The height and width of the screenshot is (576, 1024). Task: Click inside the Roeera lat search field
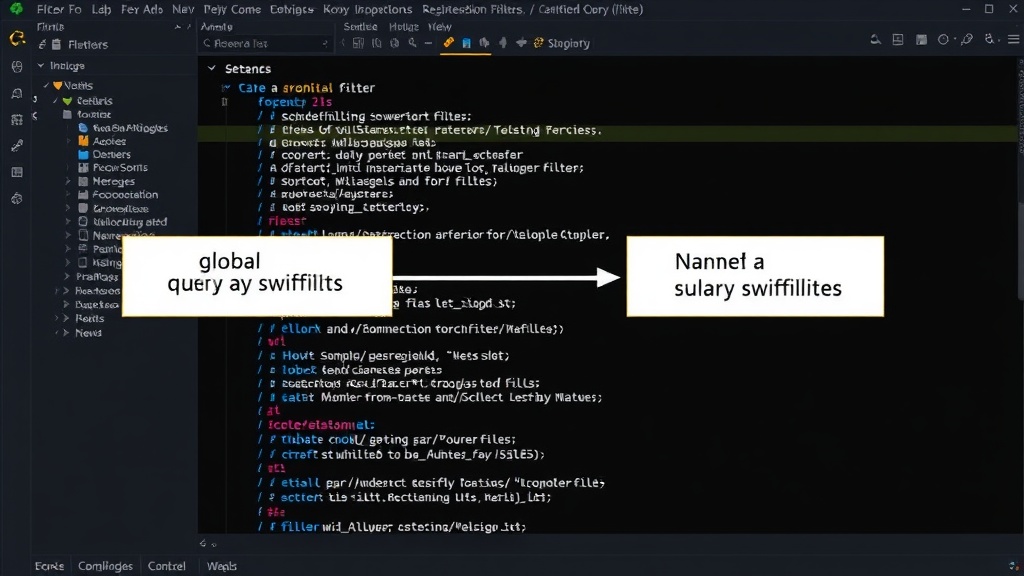pyautogui.click(x=264, y=44)
